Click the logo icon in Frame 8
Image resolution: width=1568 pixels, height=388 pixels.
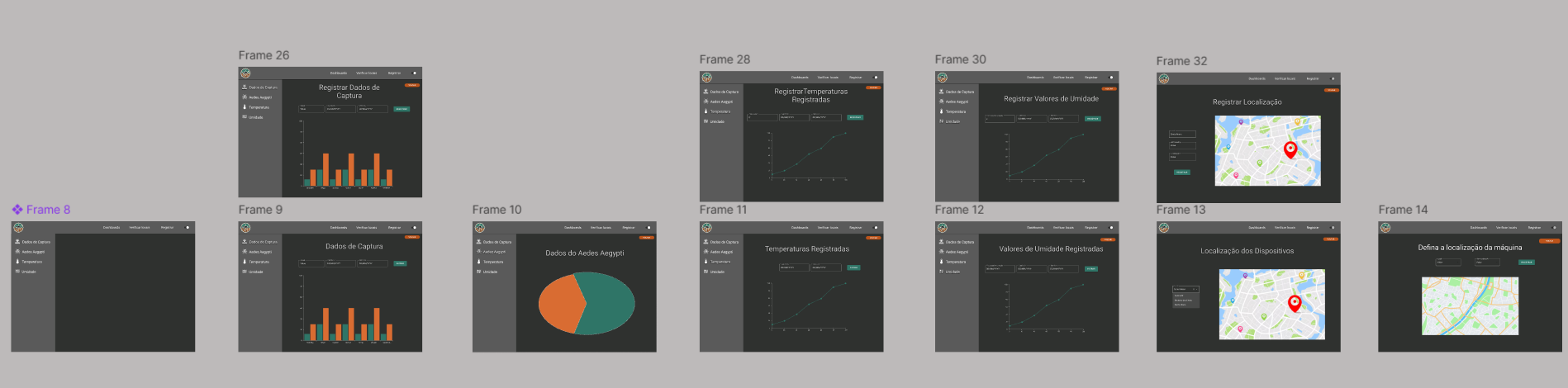pyautogui.click(x=18, y=228)
